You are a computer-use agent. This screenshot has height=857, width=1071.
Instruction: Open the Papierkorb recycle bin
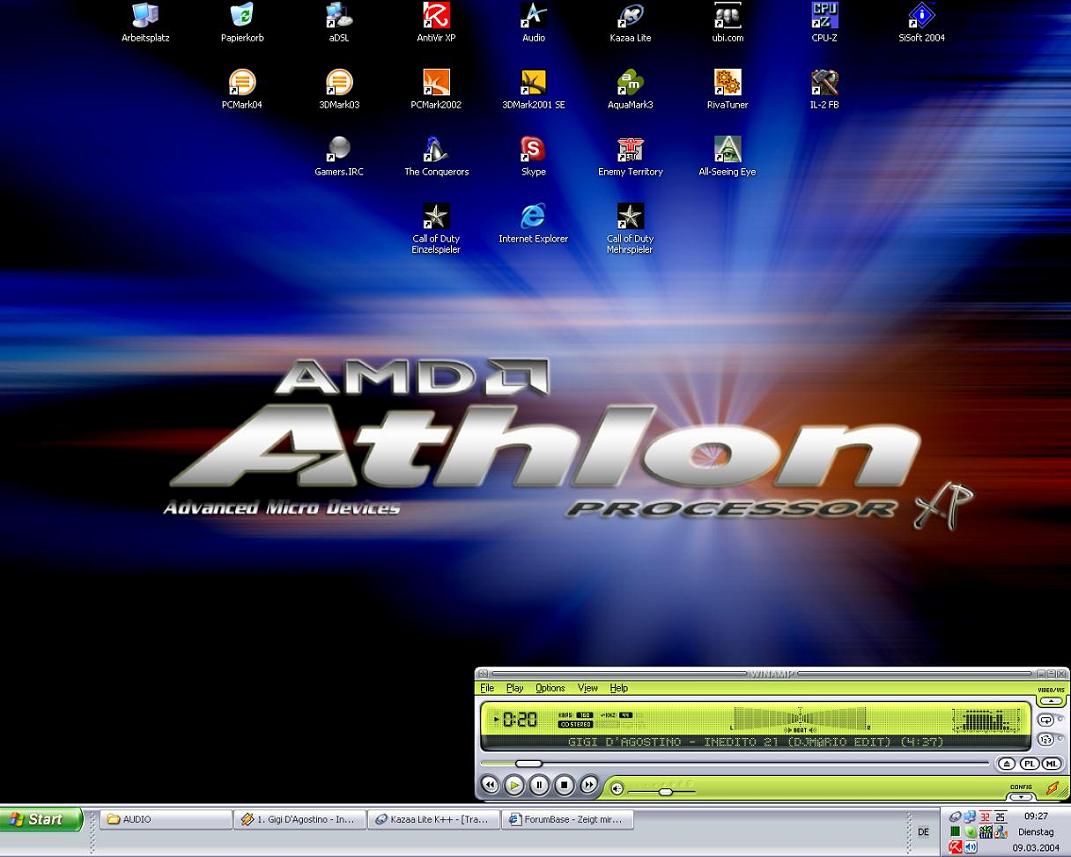pyautogui.click(x=242, y=23)
